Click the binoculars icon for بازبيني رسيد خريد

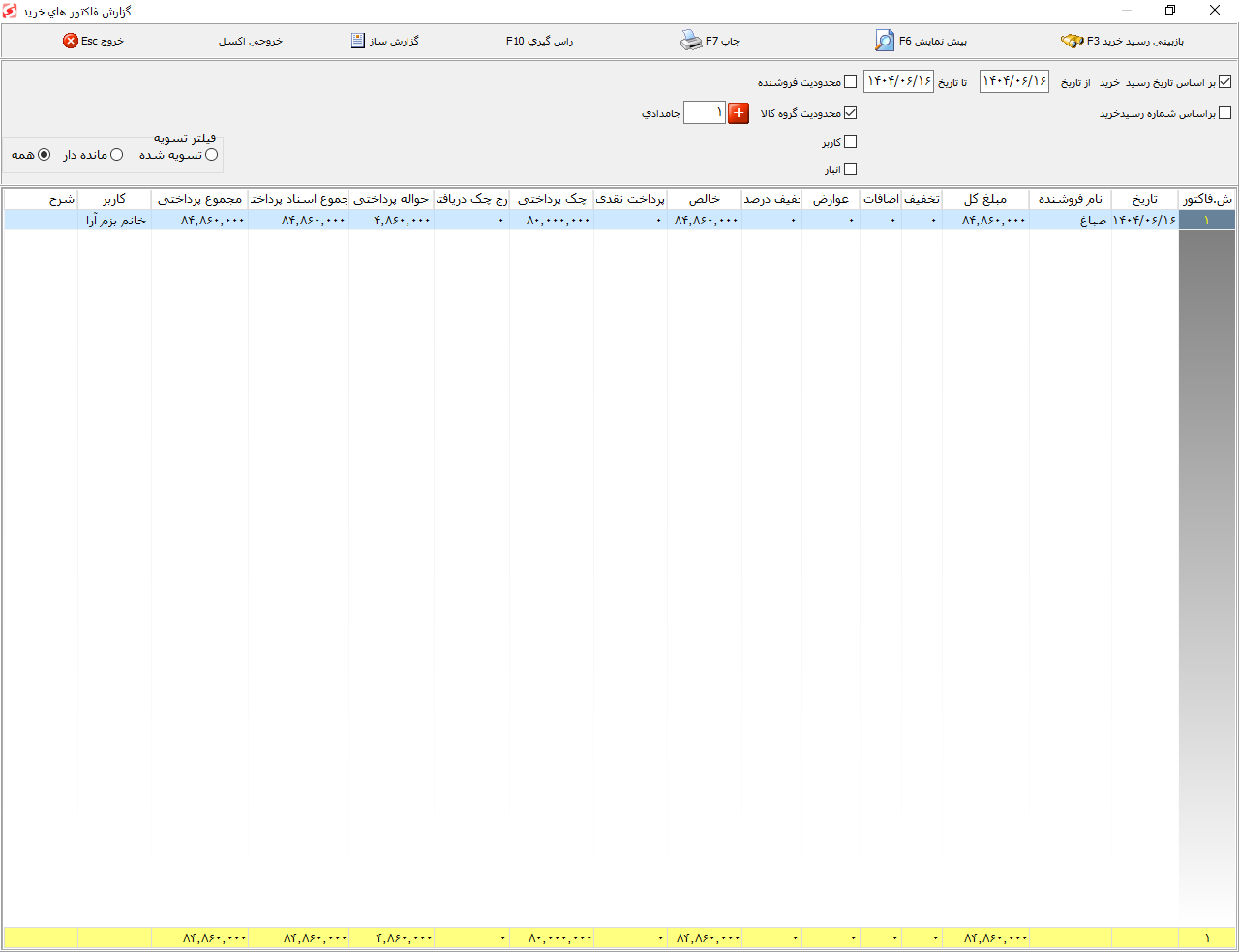1072,42
